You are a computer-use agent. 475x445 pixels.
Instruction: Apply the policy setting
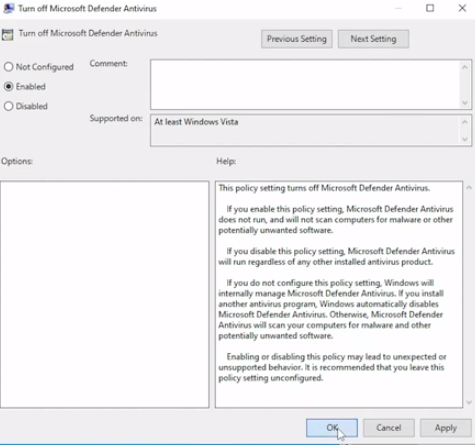click(446, 428)
